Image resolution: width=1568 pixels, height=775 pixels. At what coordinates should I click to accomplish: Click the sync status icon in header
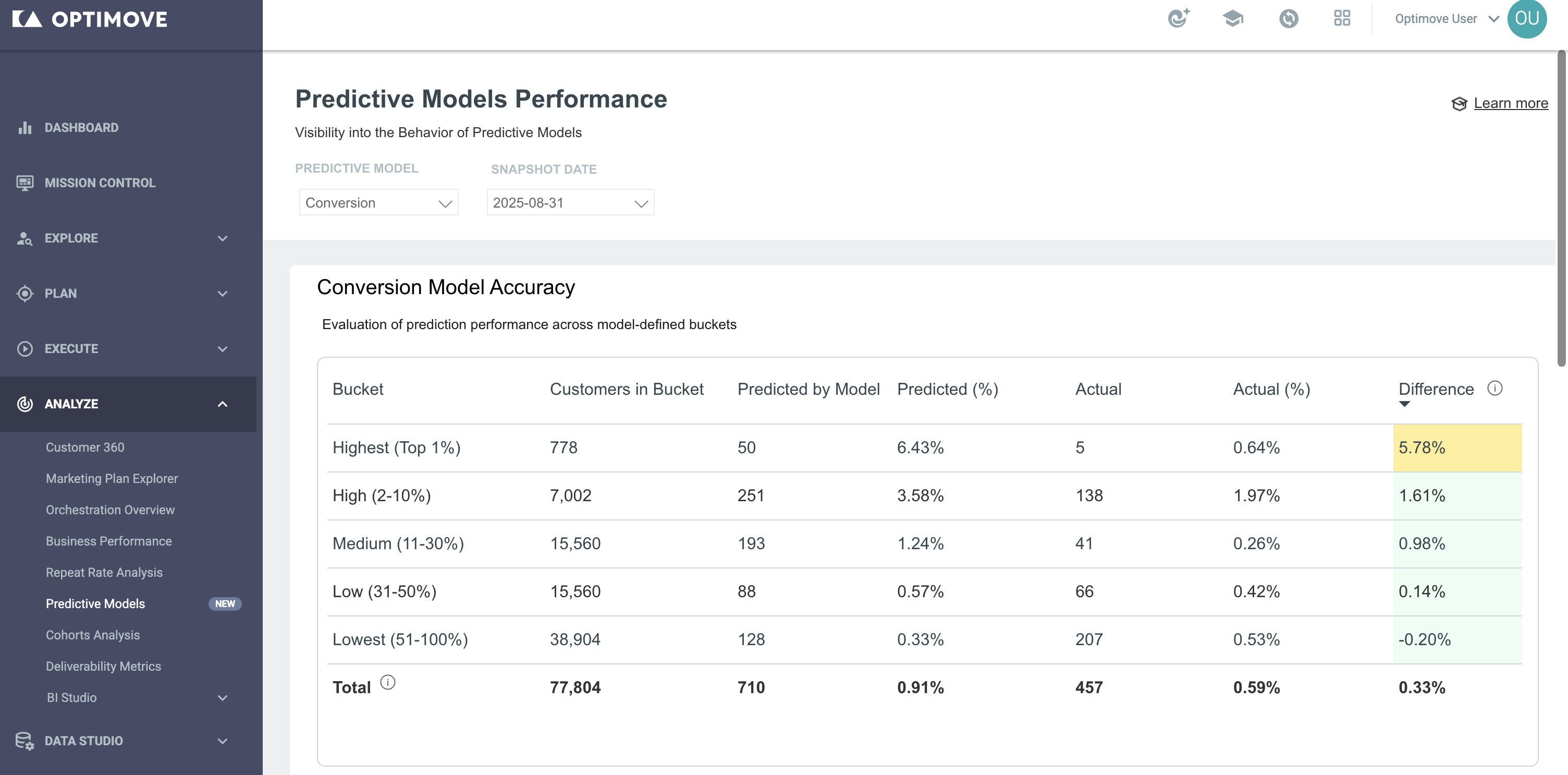(1288, 18)
